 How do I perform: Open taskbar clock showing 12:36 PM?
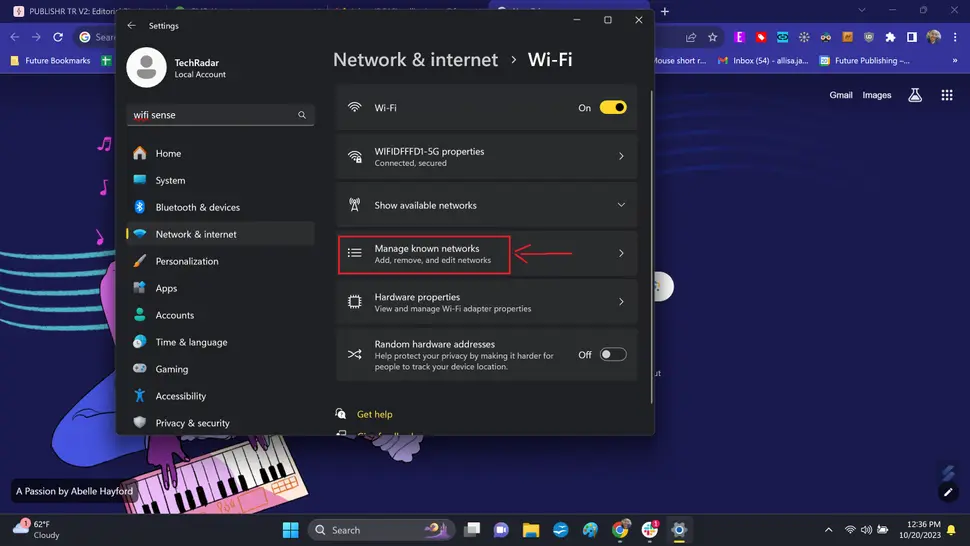click(920, 530)
